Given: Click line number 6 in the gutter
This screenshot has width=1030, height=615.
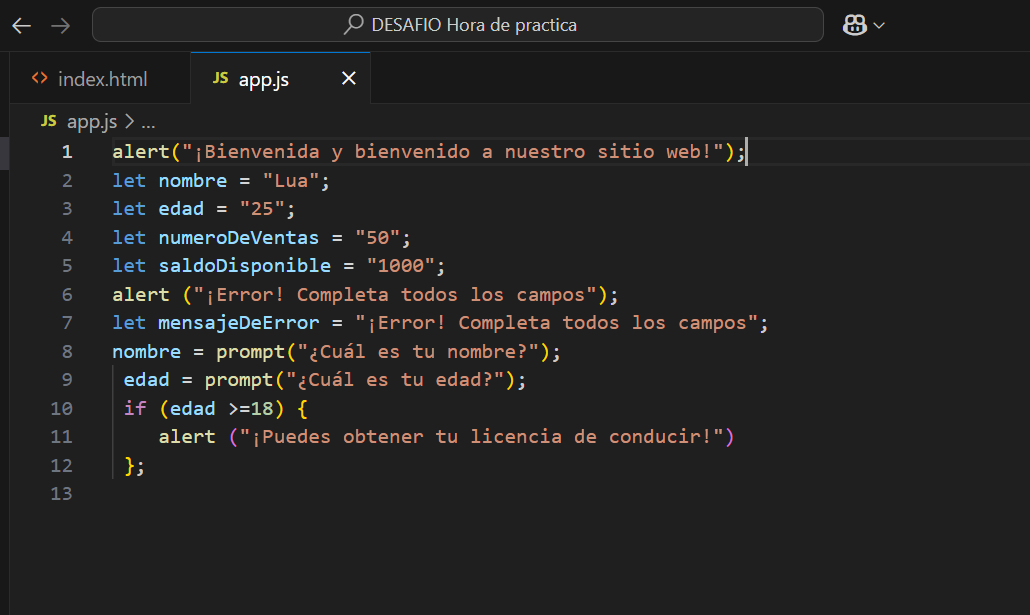Looking at the screenshot, I should point(67,294).
